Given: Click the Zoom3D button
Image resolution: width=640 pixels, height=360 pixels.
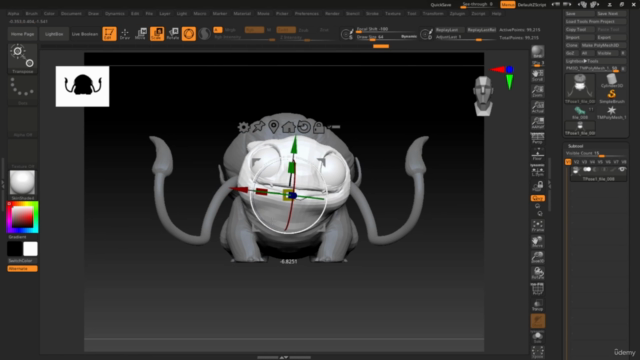Looking at the screenshot, I should (x=538, y=257).
